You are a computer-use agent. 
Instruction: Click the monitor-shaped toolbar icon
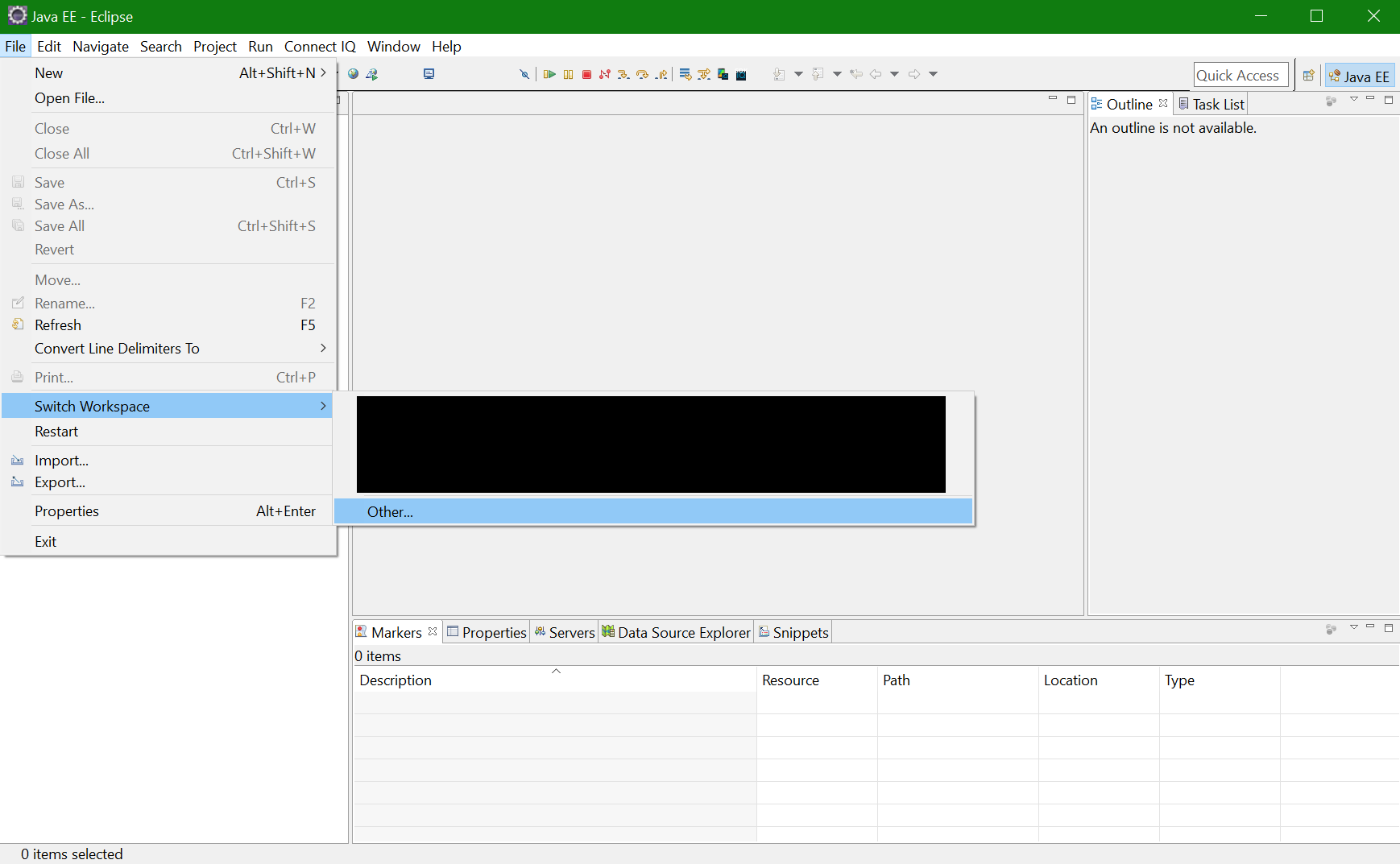(429, 74)
